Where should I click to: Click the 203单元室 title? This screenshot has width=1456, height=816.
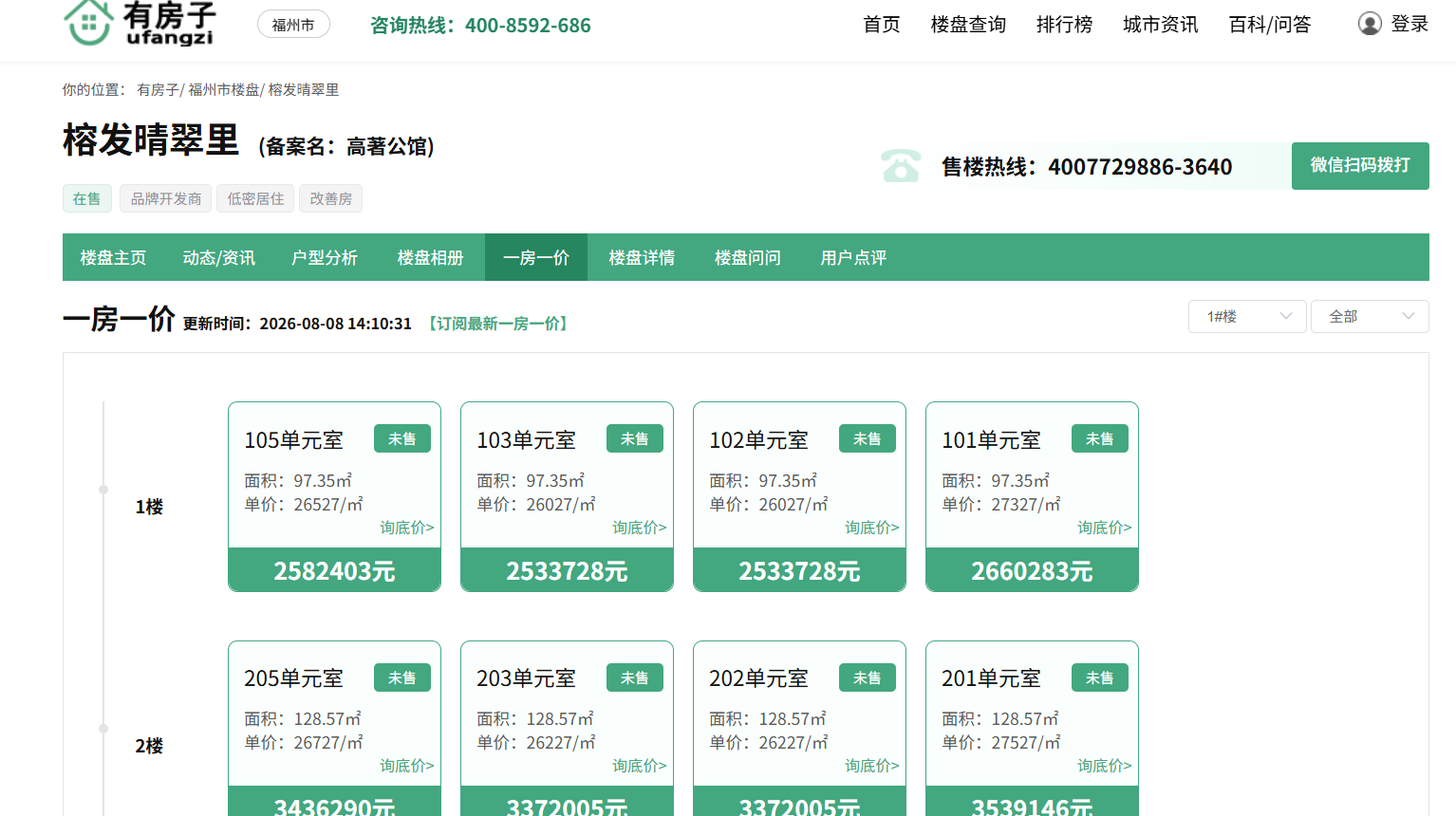click(527, 678)
